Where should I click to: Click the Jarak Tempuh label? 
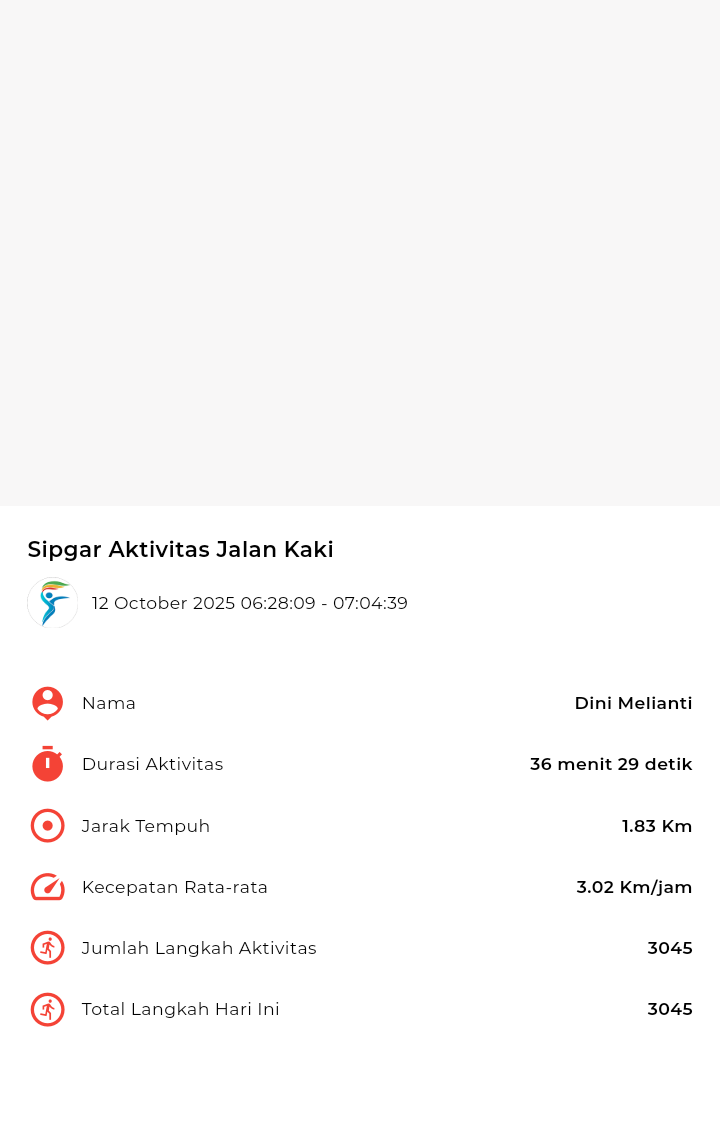coord(146,826)
